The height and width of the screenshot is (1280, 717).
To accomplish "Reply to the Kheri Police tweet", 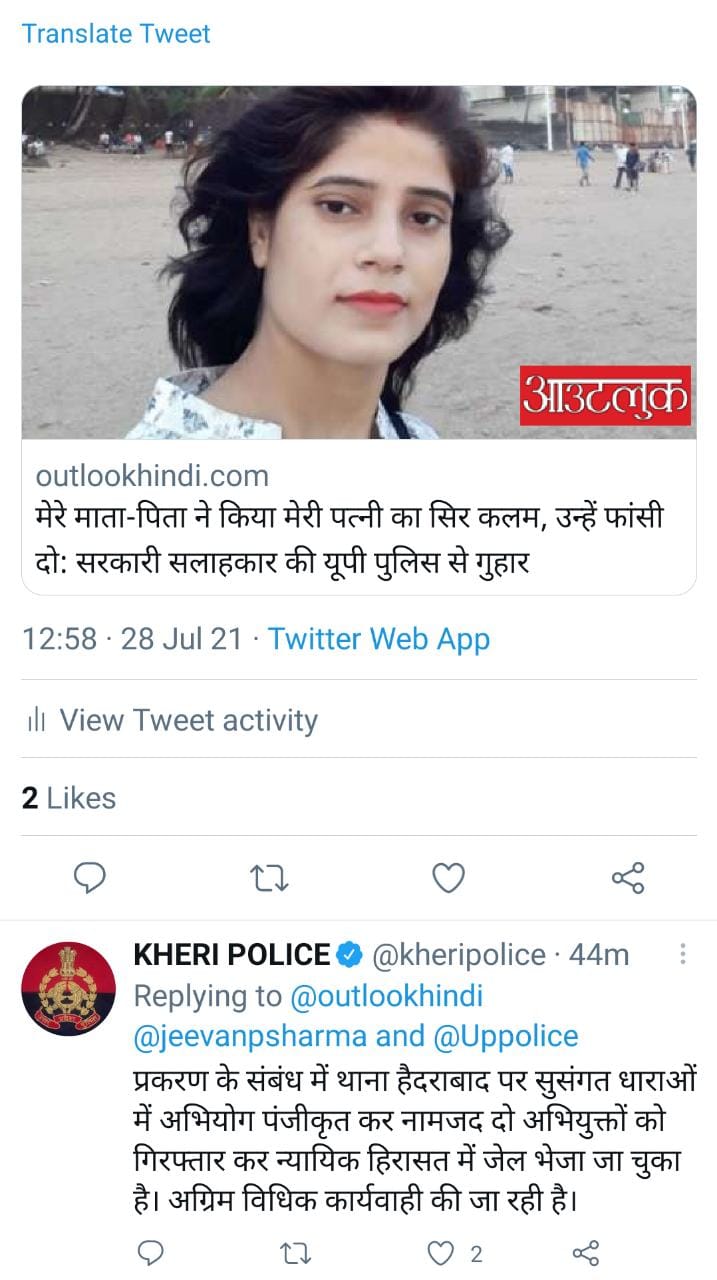I will coord(149,1253).
